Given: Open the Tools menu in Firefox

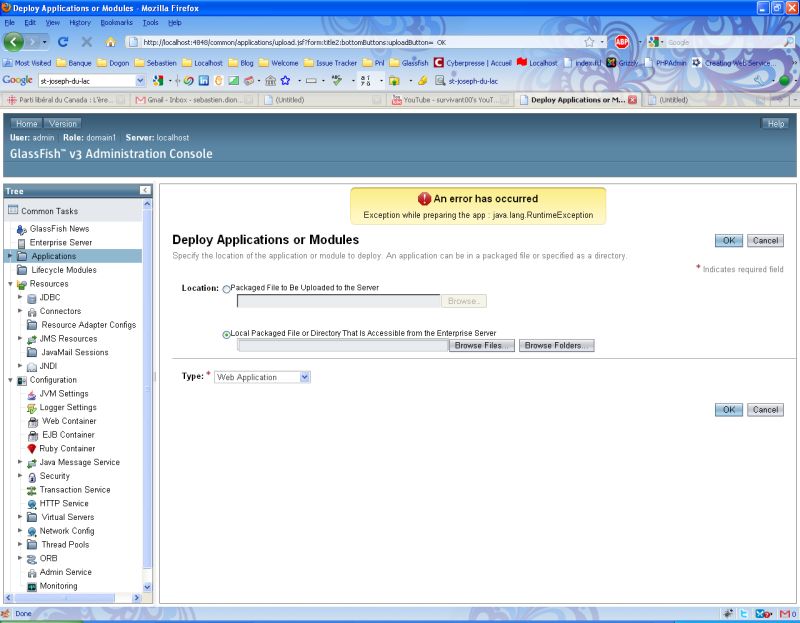Looking at the screenshot, I should pyautogui.click(x=150, y=22).
